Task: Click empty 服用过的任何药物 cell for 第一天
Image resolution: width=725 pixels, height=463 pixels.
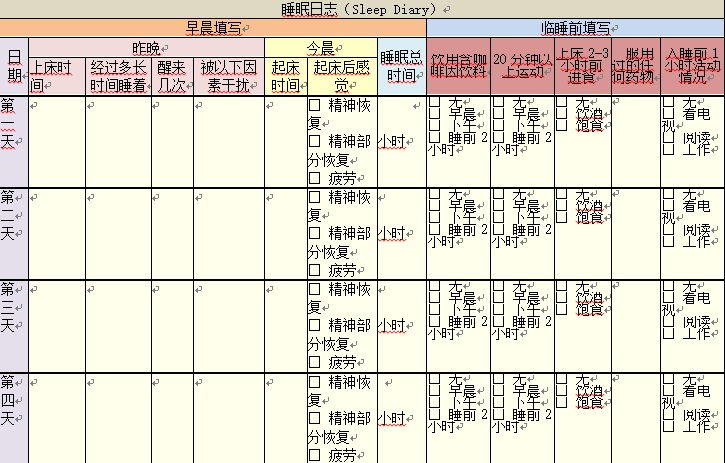Action: 636,142
